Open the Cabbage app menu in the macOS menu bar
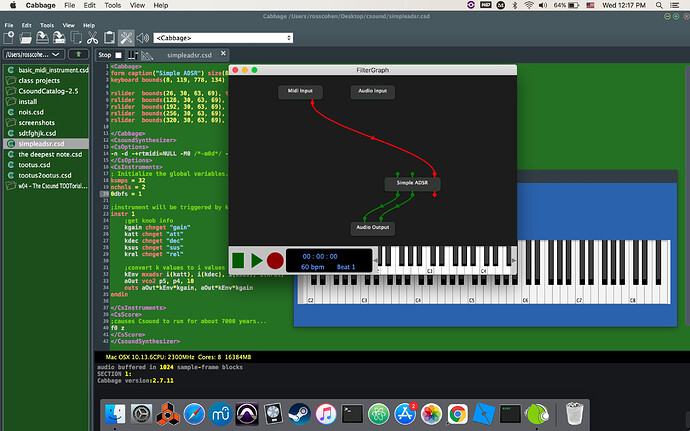This screenshot has width=690, height=431. tap(40, 5)
